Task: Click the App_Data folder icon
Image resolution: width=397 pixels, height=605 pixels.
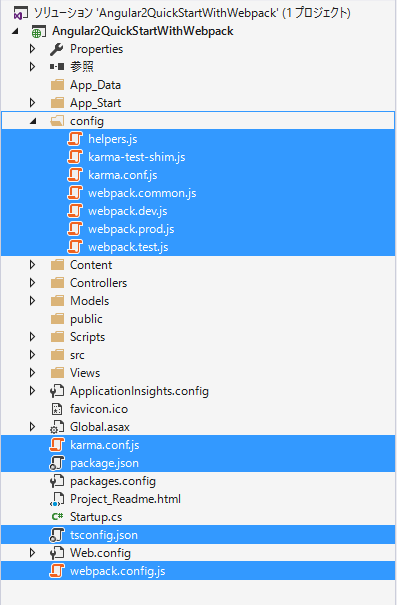Action: click(57, 85)
